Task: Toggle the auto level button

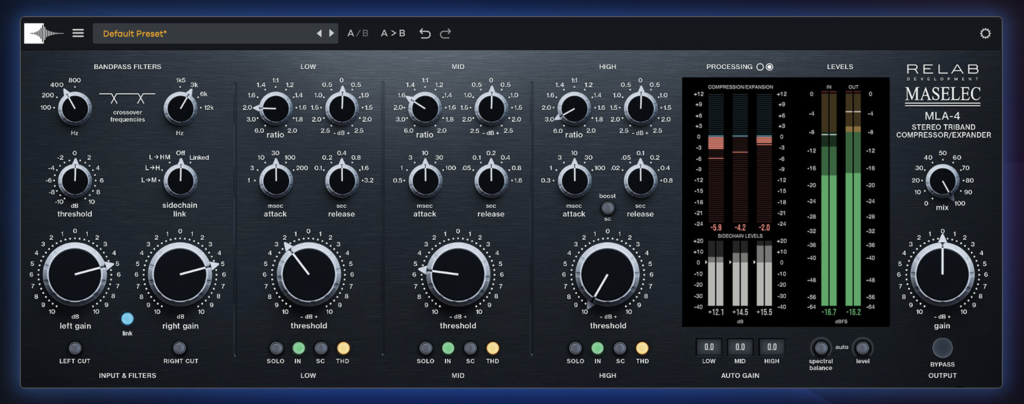Action: (863, 347)
